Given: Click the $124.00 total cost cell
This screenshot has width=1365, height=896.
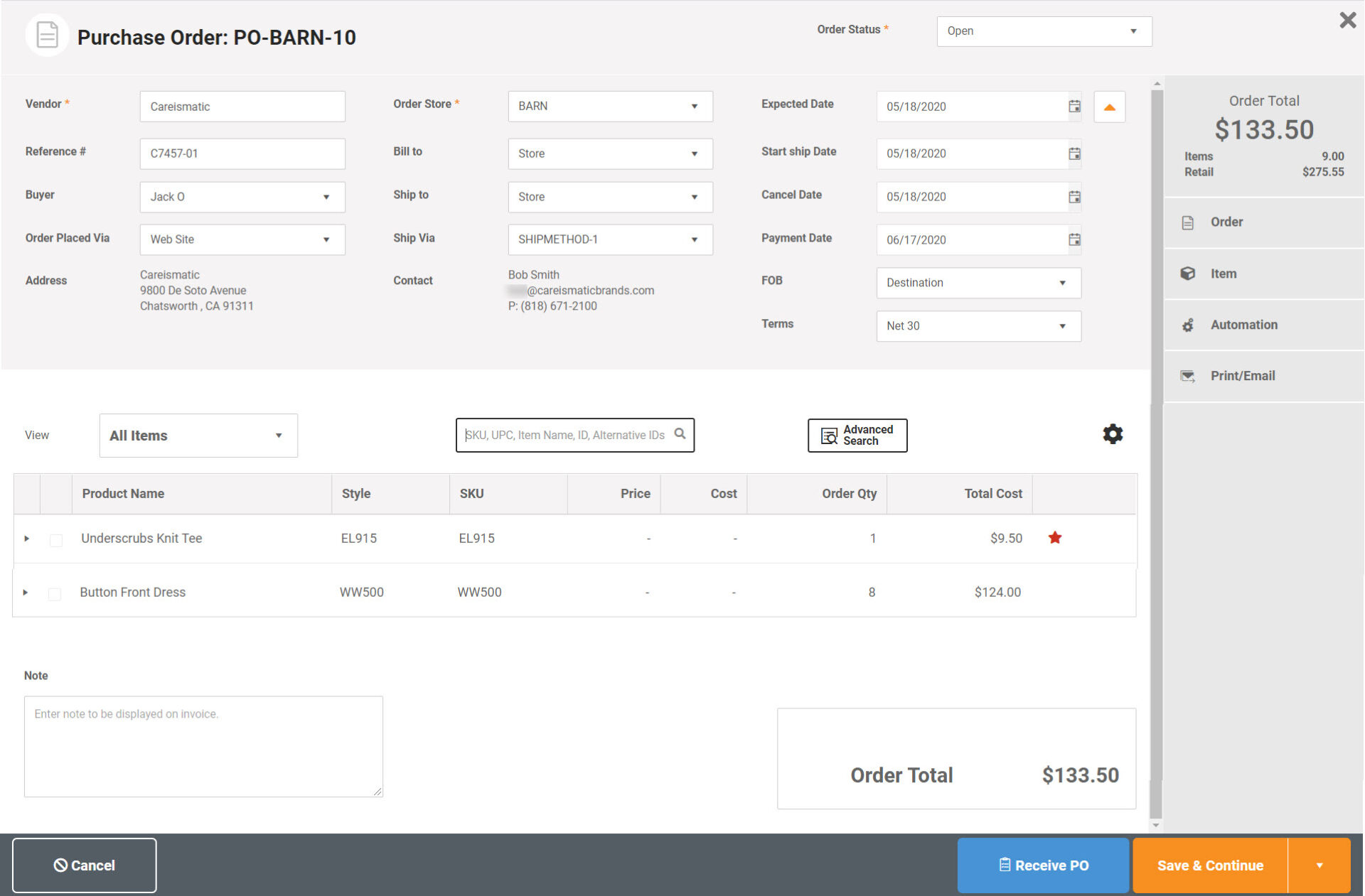Looking at the screenshot, I should point(997,592).
